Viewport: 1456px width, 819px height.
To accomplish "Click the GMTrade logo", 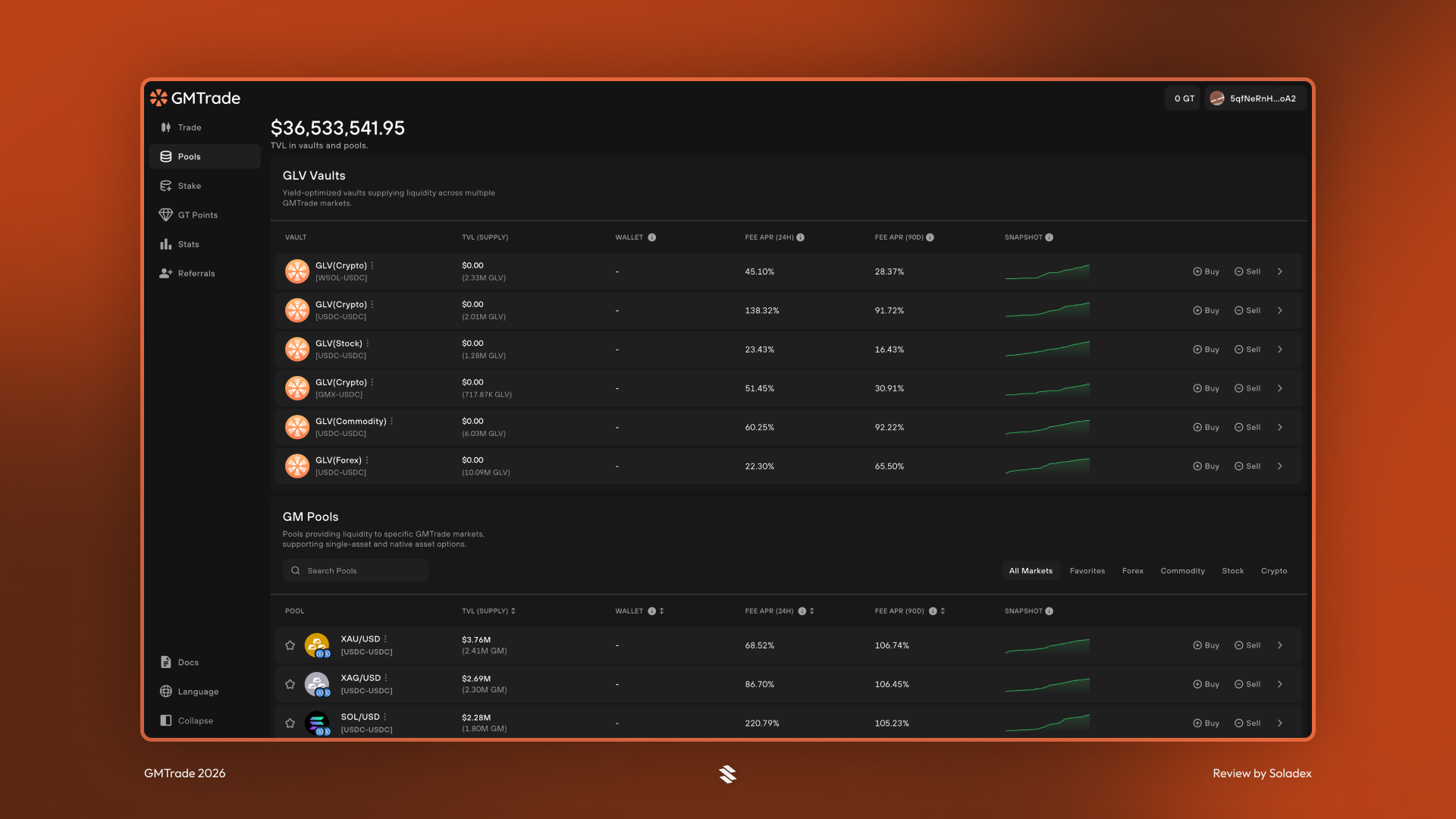I will point(195,98).
